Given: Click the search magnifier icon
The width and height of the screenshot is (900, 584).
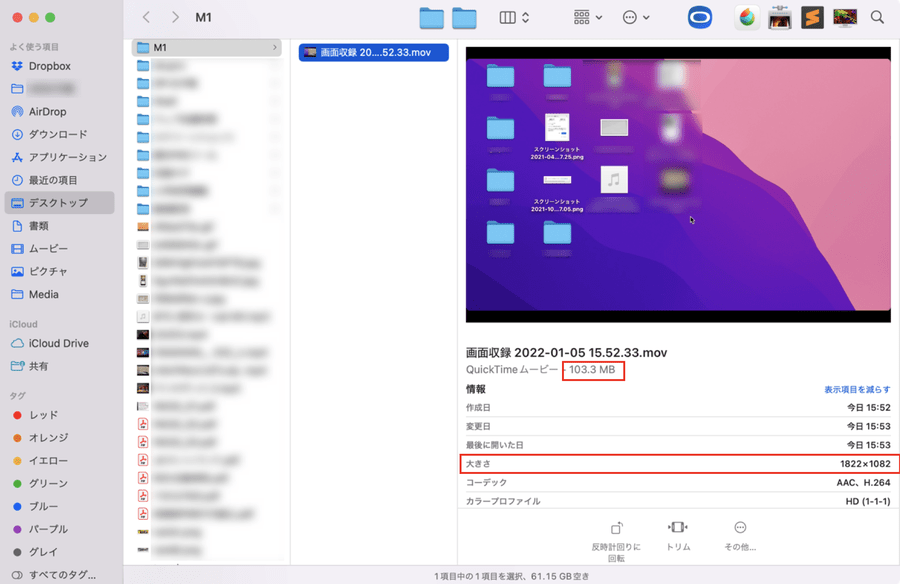Looking at the screenshot, I should (877, 17).
